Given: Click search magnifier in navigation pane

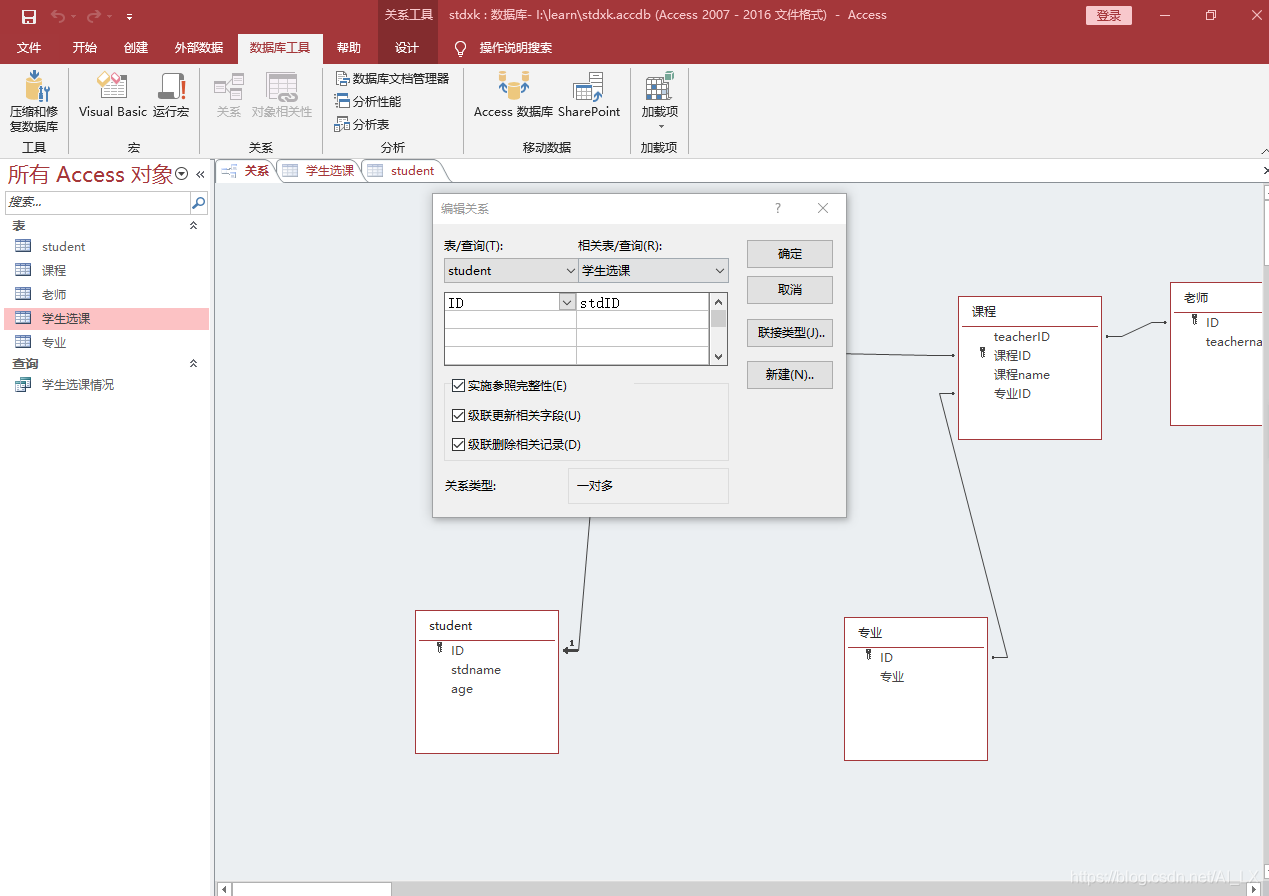Looking at the screenshot, I should point(199,202).
